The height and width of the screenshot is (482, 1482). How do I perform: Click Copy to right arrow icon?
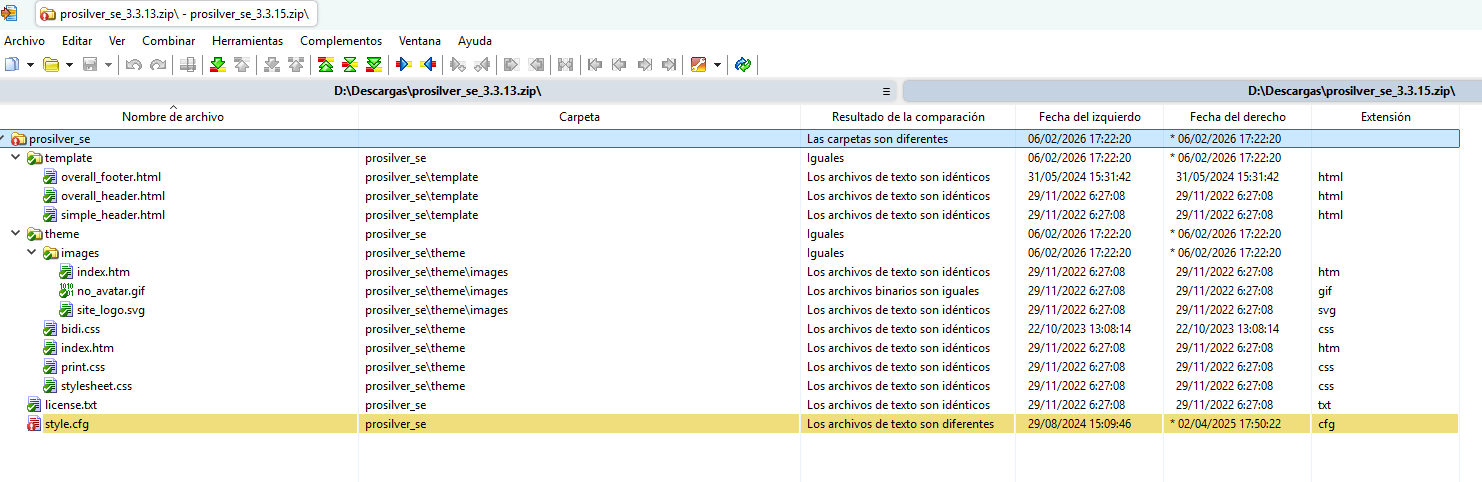404,65
